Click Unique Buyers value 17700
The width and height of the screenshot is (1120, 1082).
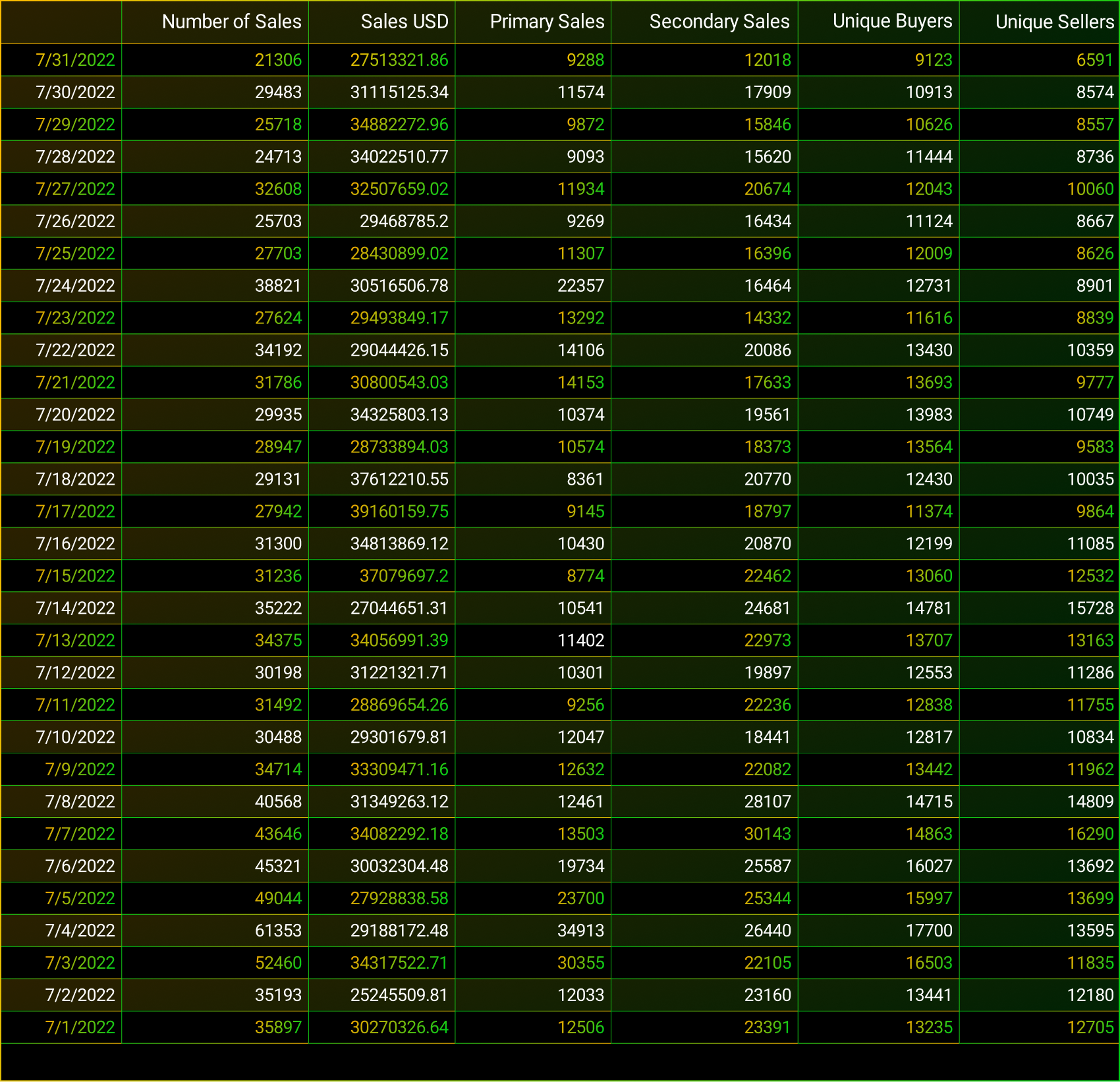coord(879,931)
